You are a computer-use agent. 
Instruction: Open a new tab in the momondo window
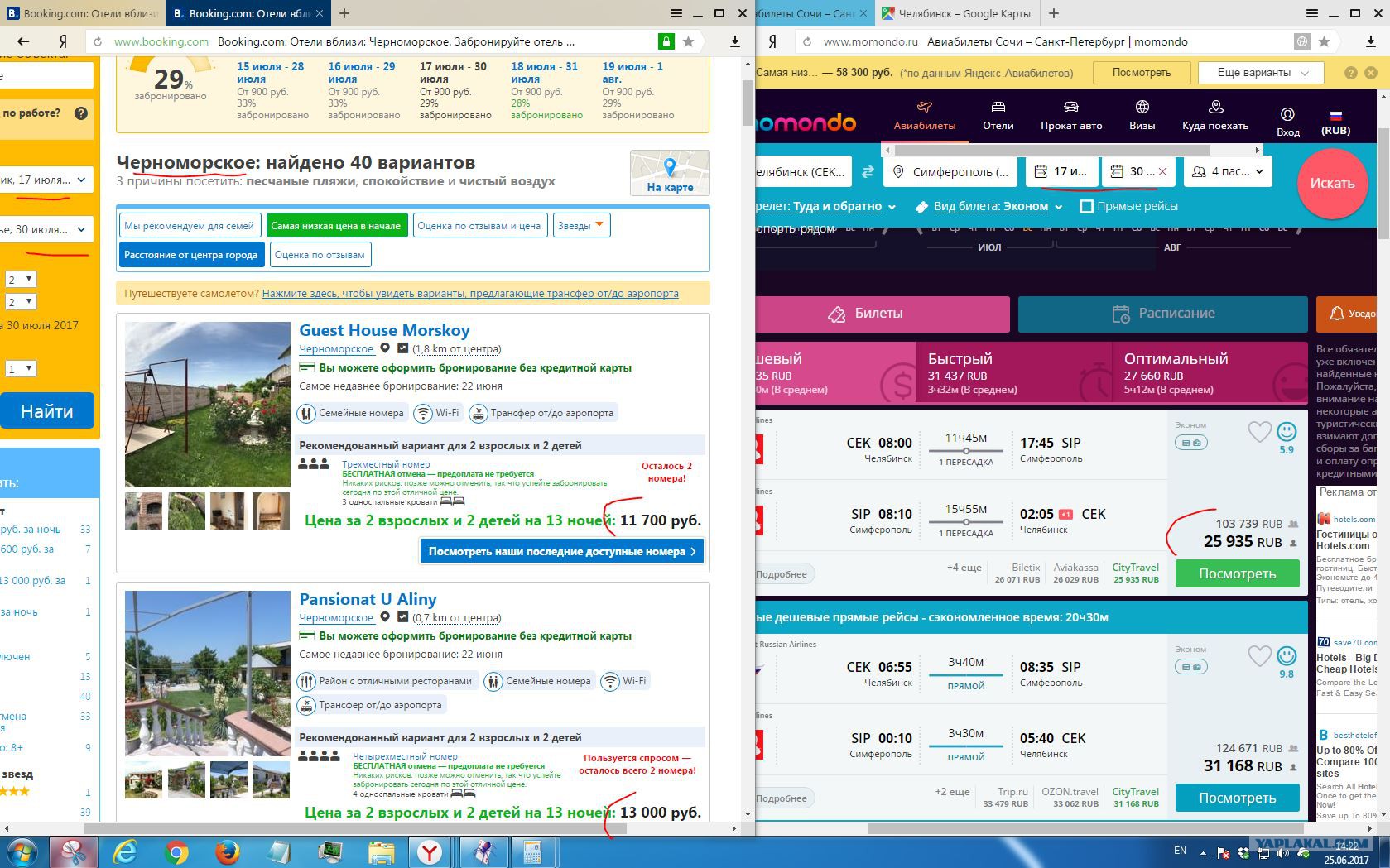click(x=1054, y=13)
